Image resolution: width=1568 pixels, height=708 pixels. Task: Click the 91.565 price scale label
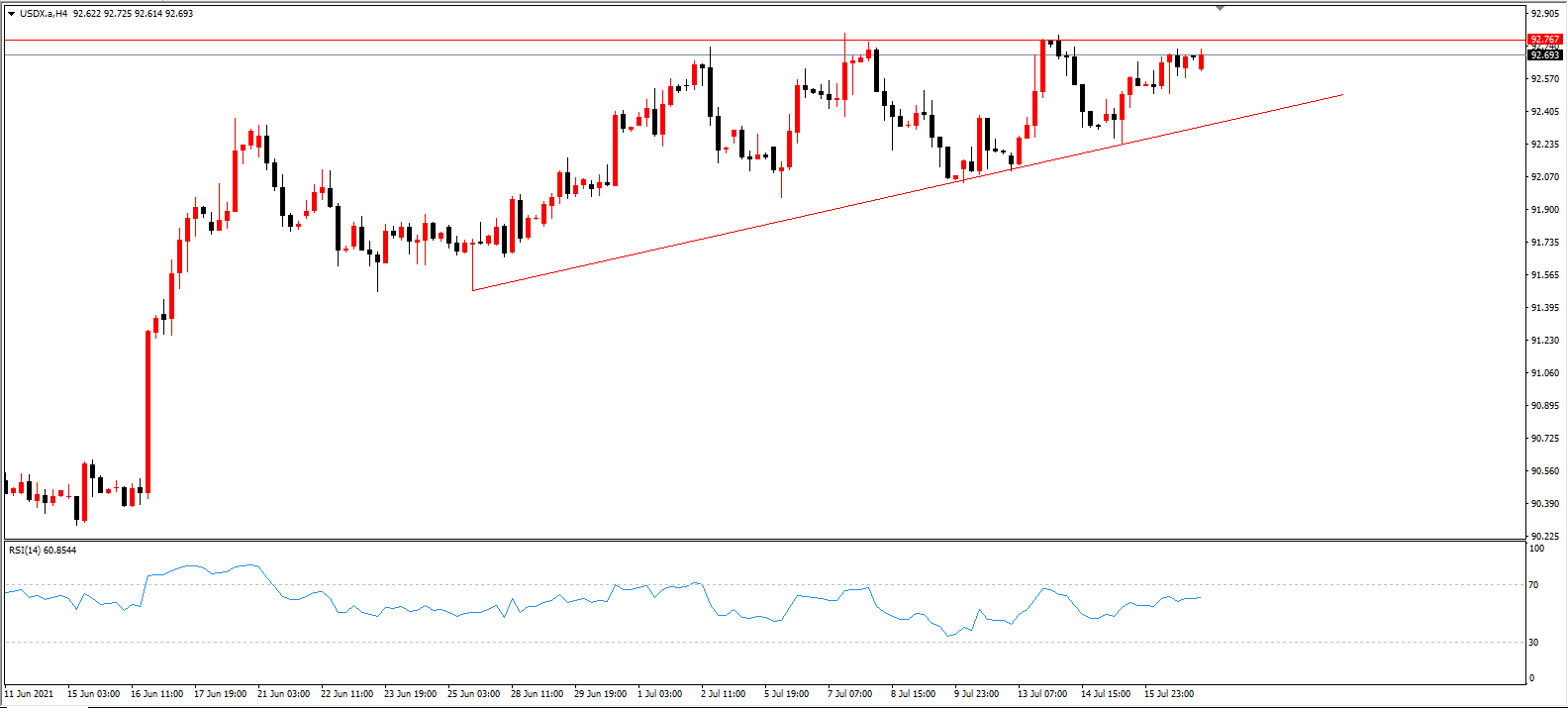(1544, 275)
